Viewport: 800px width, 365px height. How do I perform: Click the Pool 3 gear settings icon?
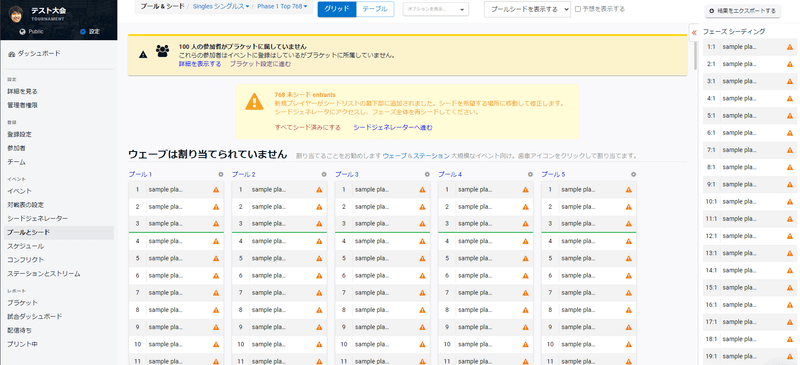pyautogui.click(x=427, y=175)
